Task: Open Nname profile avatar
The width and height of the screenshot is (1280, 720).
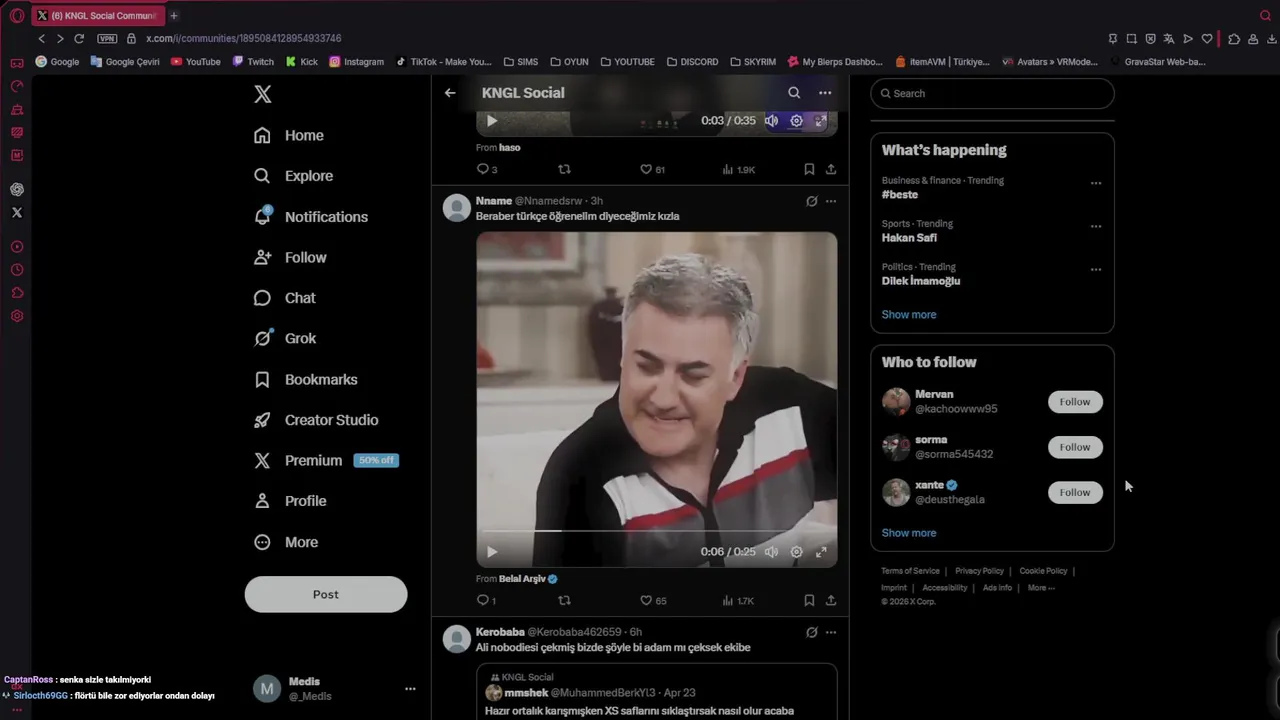Action: (x=457, y=208)
